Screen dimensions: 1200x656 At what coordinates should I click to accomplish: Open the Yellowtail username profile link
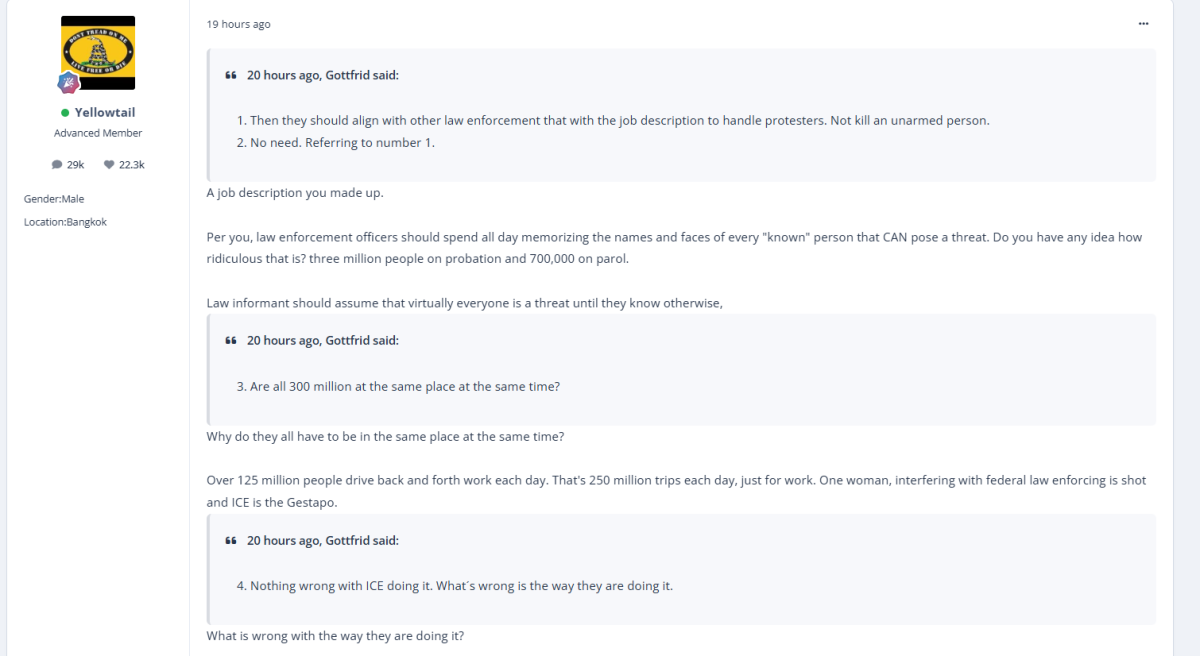tap(105, 113)
